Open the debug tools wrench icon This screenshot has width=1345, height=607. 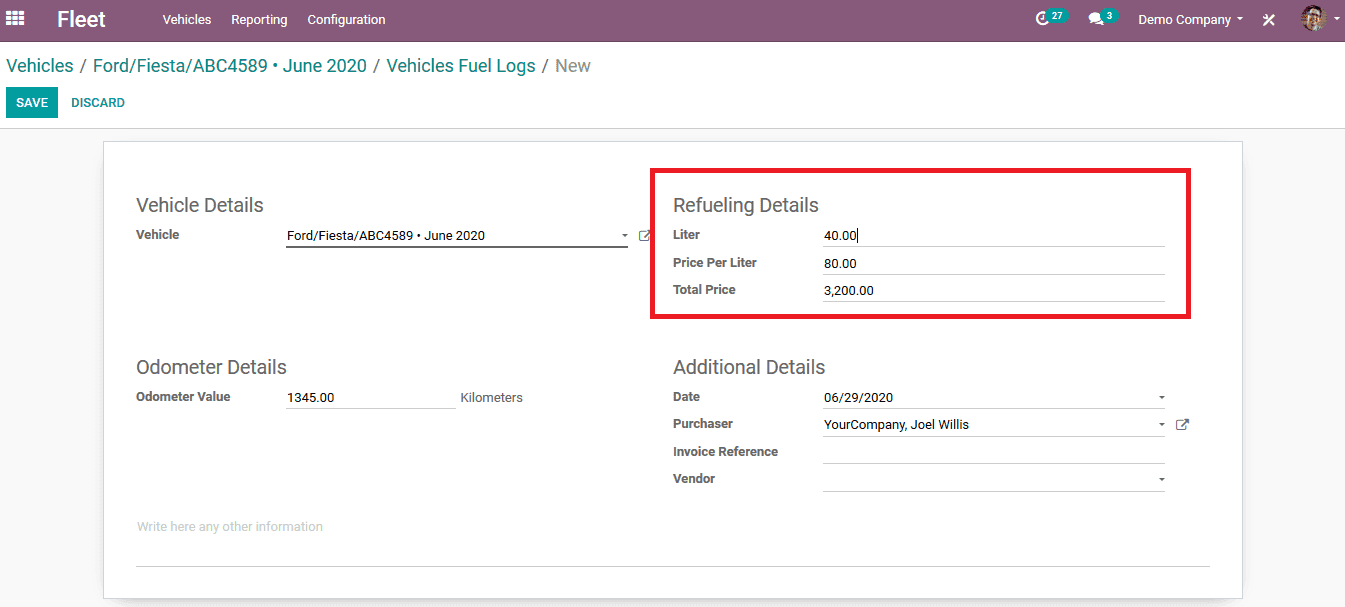(x=1269, y=19)
